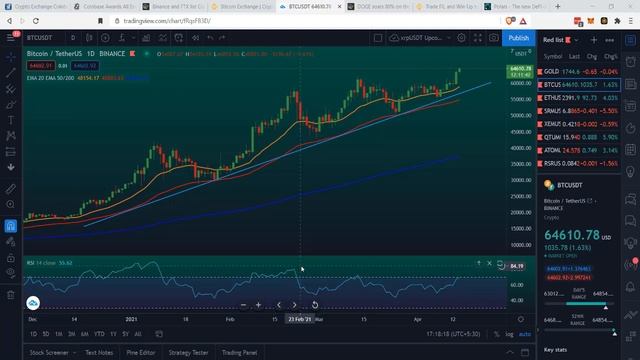
Task: Click the trash remove drawings icon
Action: (x=11, y=295)
